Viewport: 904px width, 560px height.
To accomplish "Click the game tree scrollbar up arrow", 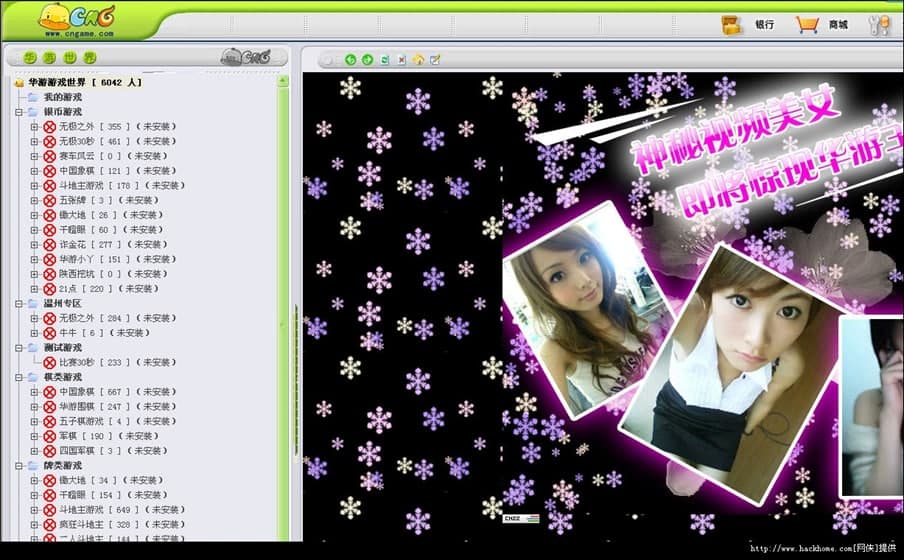I will 283,81.
